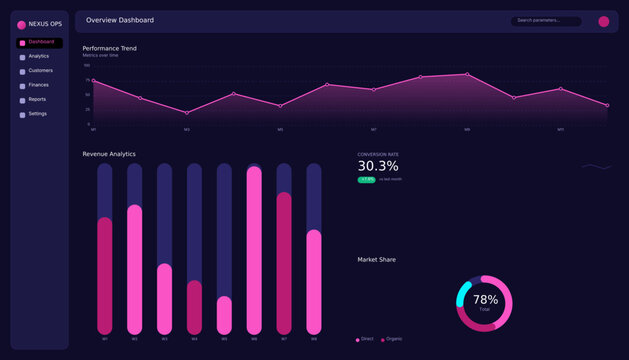The width and height of the screenshot is (629, 360).
Task: Click the green percentage change badge
Action: pyautogui.click(x=366, y=179)
